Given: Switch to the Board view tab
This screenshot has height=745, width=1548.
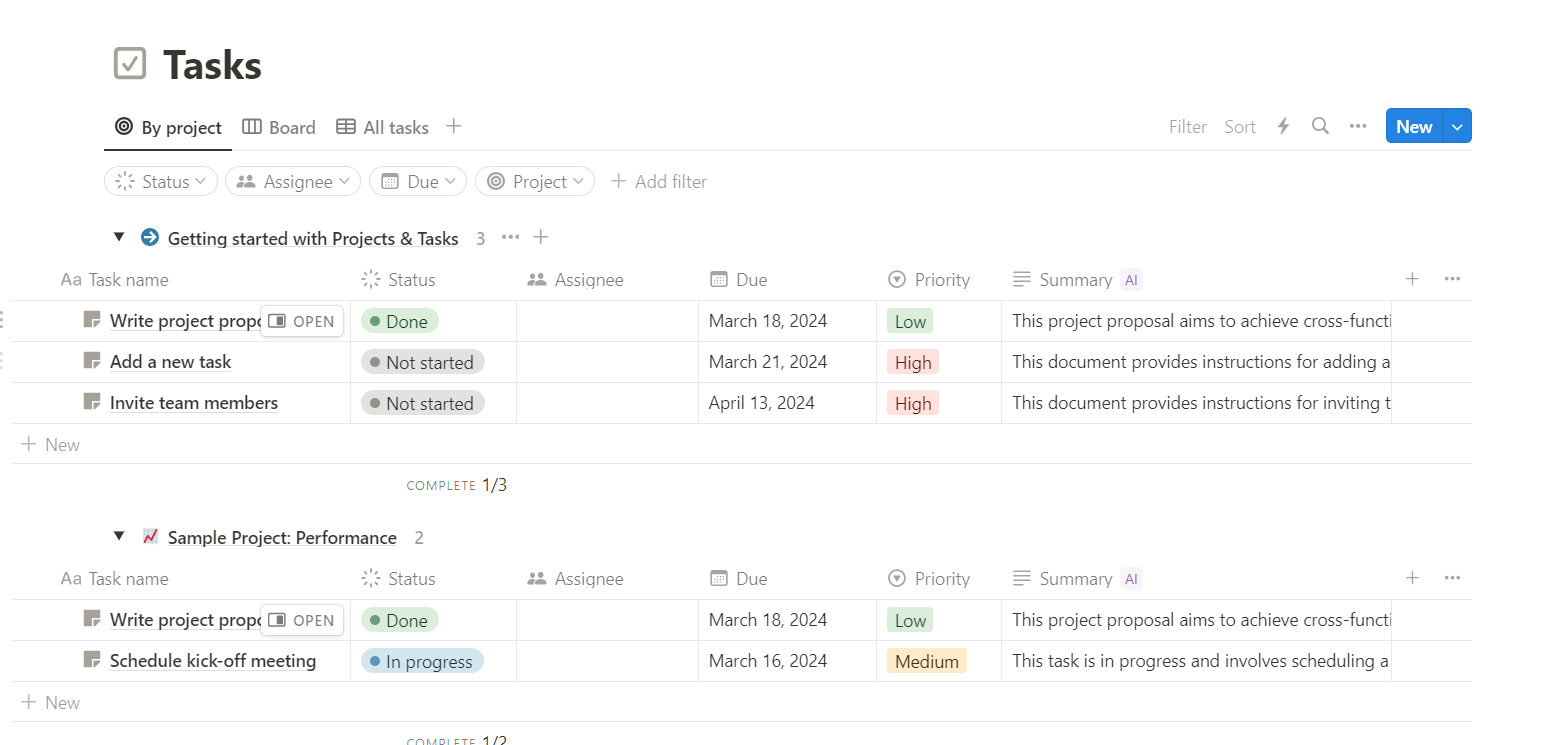Looking at the screenshot, I should [x=279, y=127].
